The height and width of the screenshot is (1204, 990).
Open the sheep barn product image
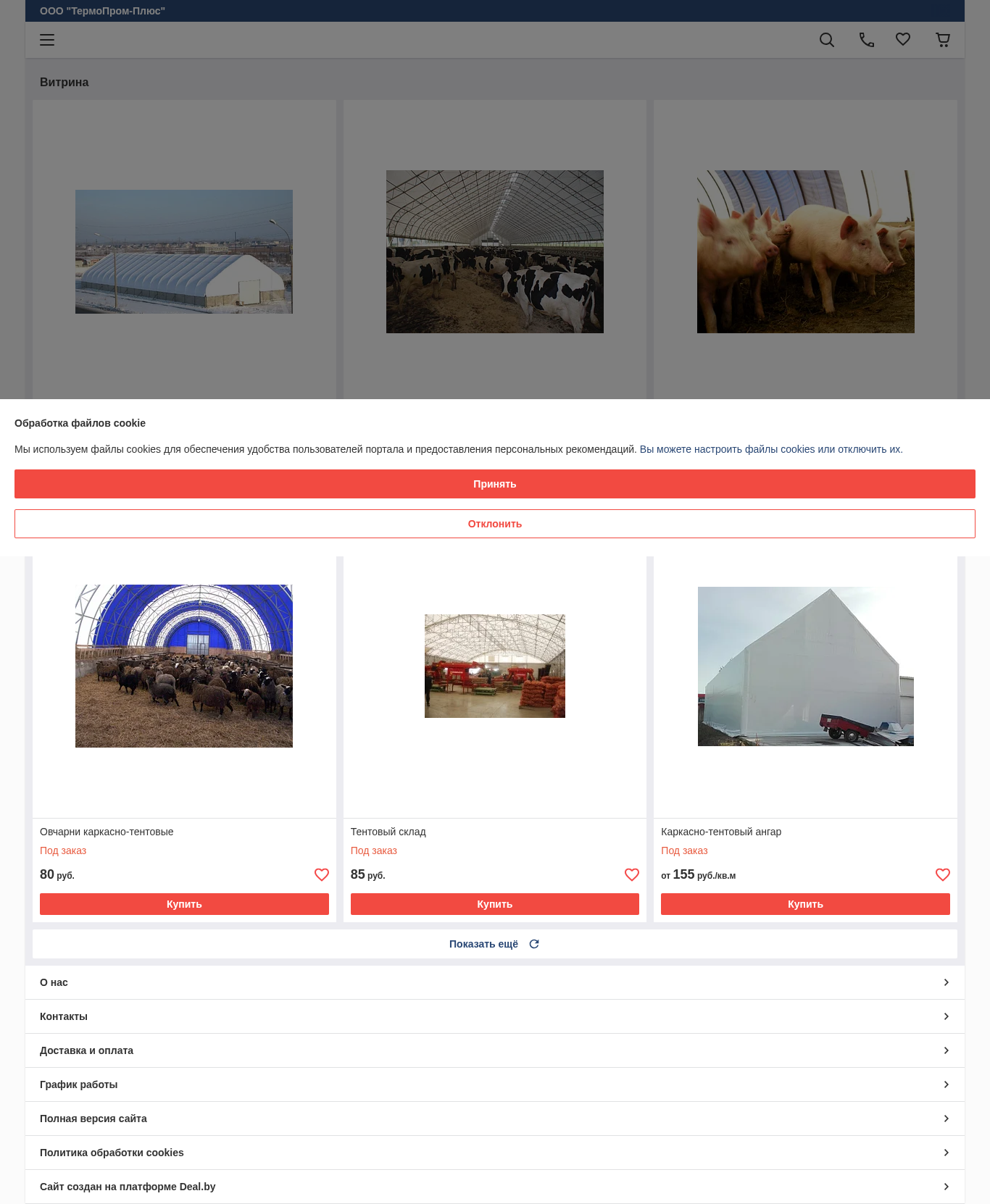pos(184,666)
